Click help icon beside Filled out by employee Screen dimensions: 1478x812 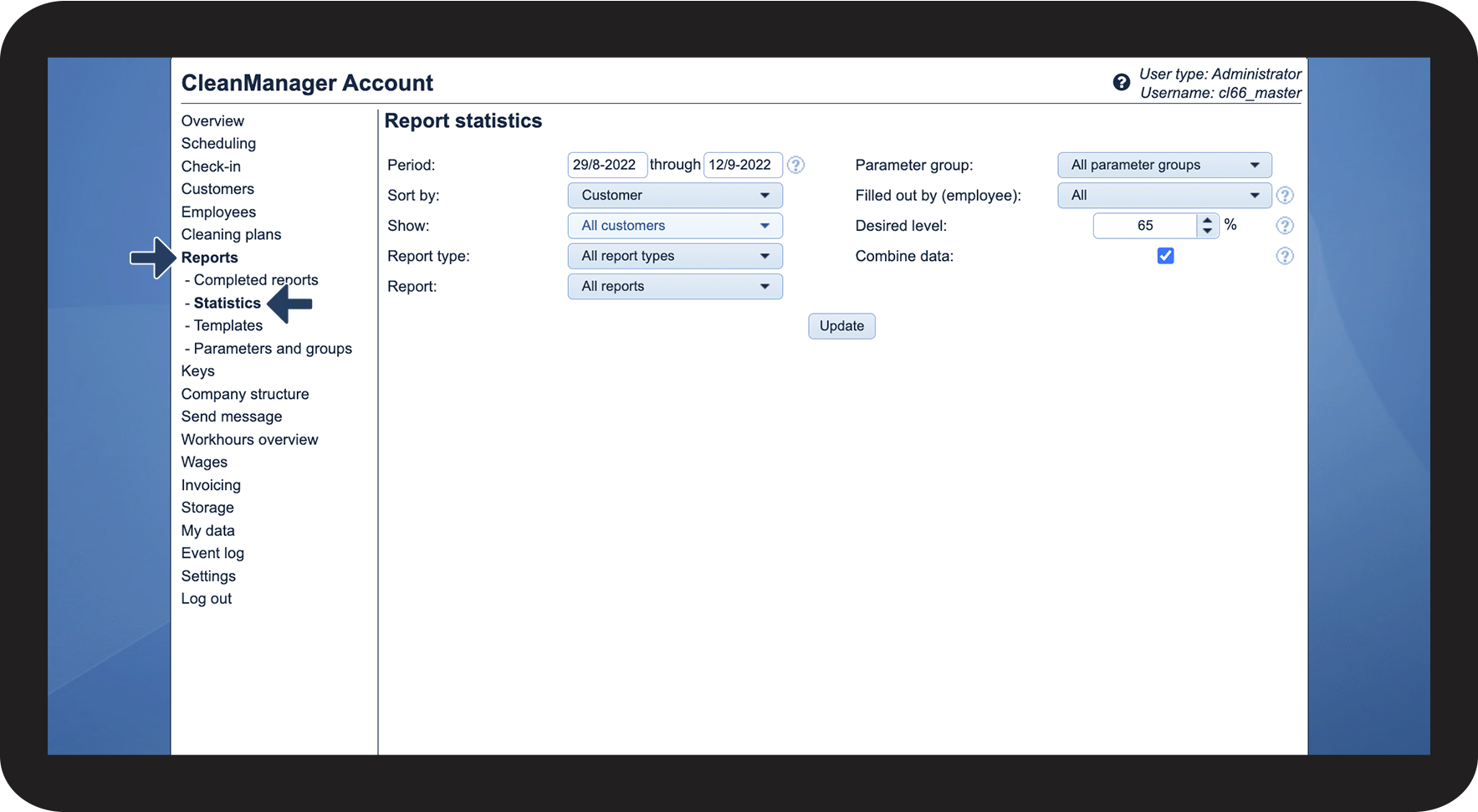pos(1285,196)
